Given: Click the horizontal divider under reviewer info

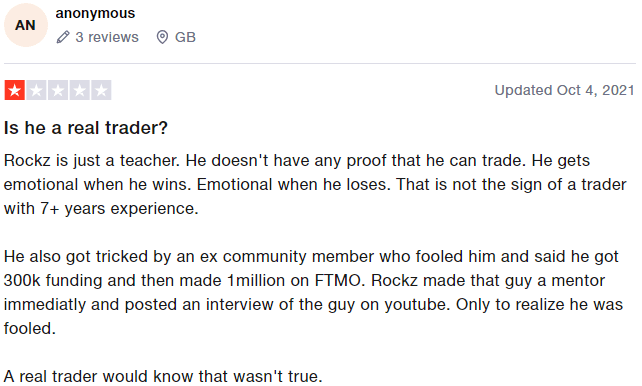Looking at the screenshot, I should pos(320,64).
